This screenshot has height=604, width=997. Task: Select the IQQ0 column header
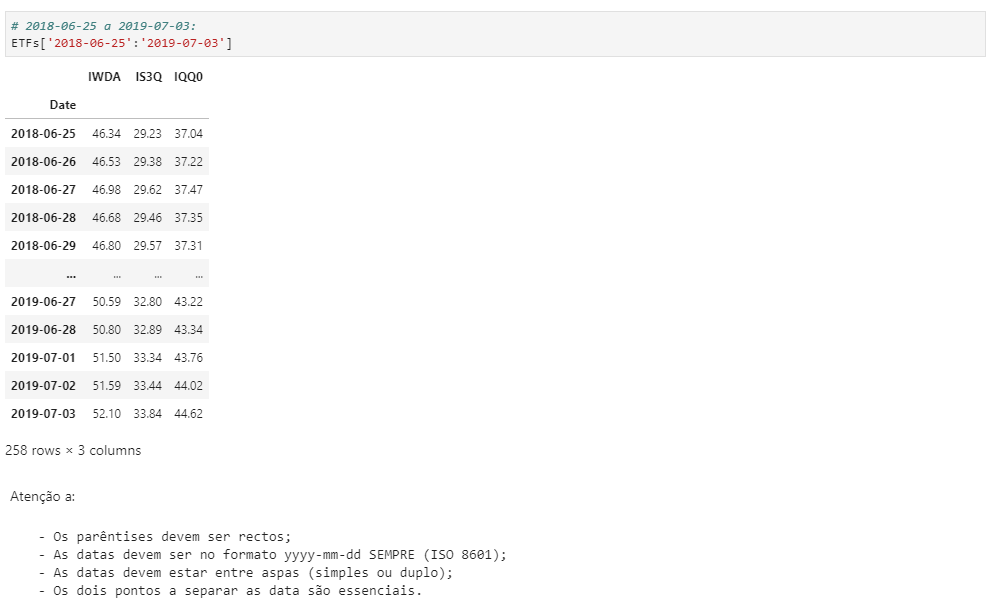(188, 76)
